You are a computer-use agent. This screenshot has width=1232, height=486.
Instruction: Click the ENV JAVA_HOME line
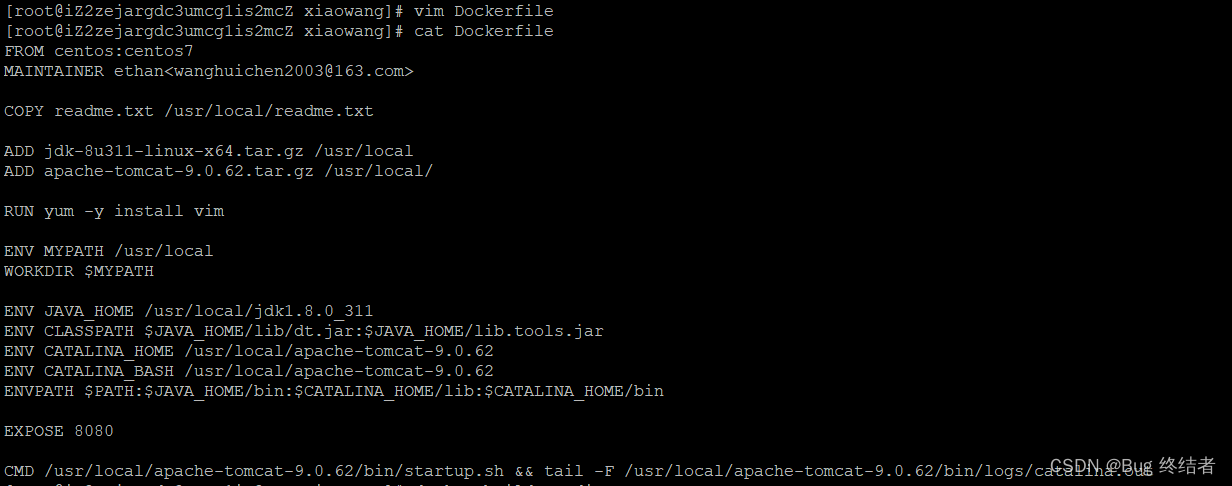tap(189, 311)
